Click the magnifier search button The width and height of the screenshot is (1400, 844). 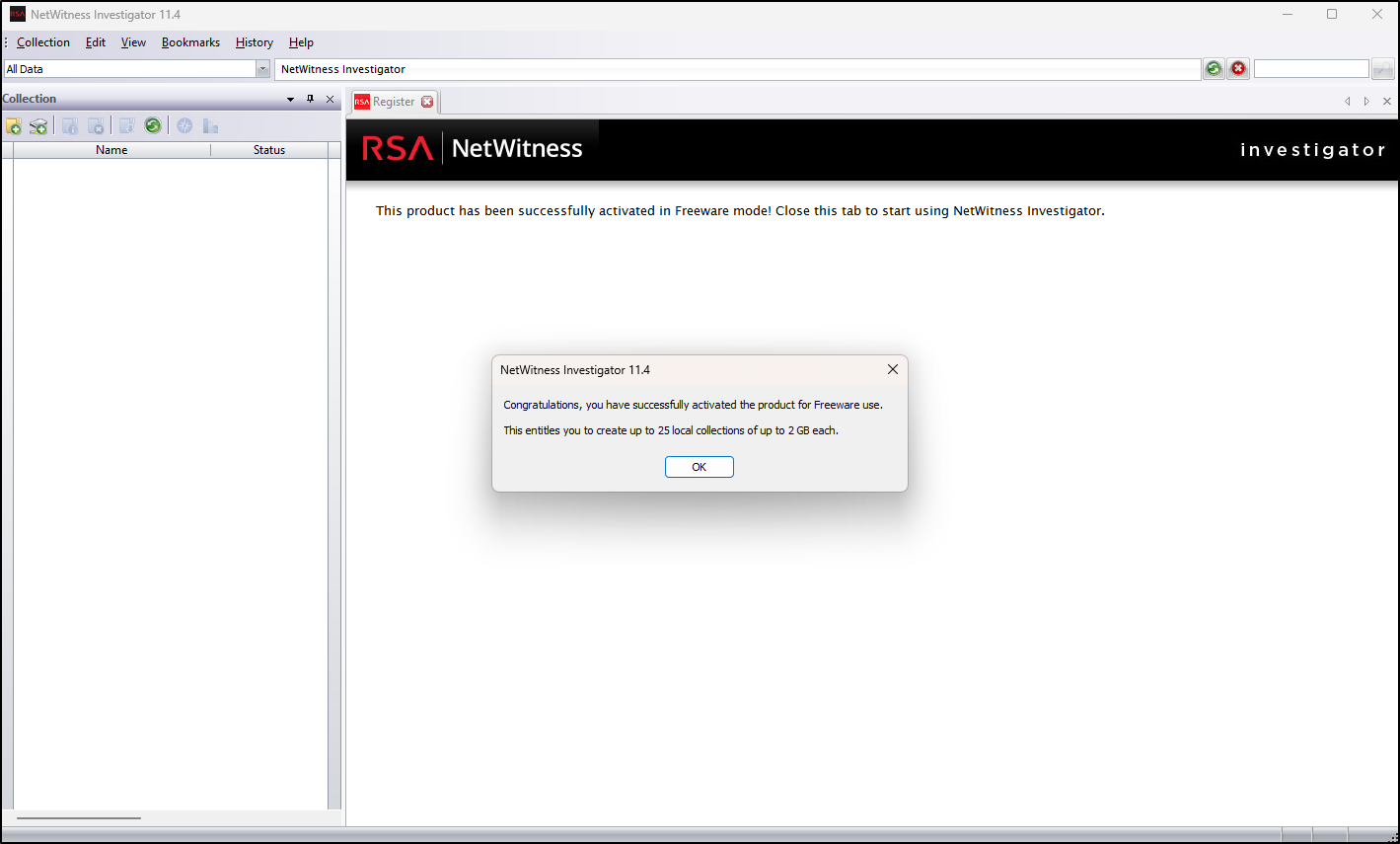click(1383, 69)
